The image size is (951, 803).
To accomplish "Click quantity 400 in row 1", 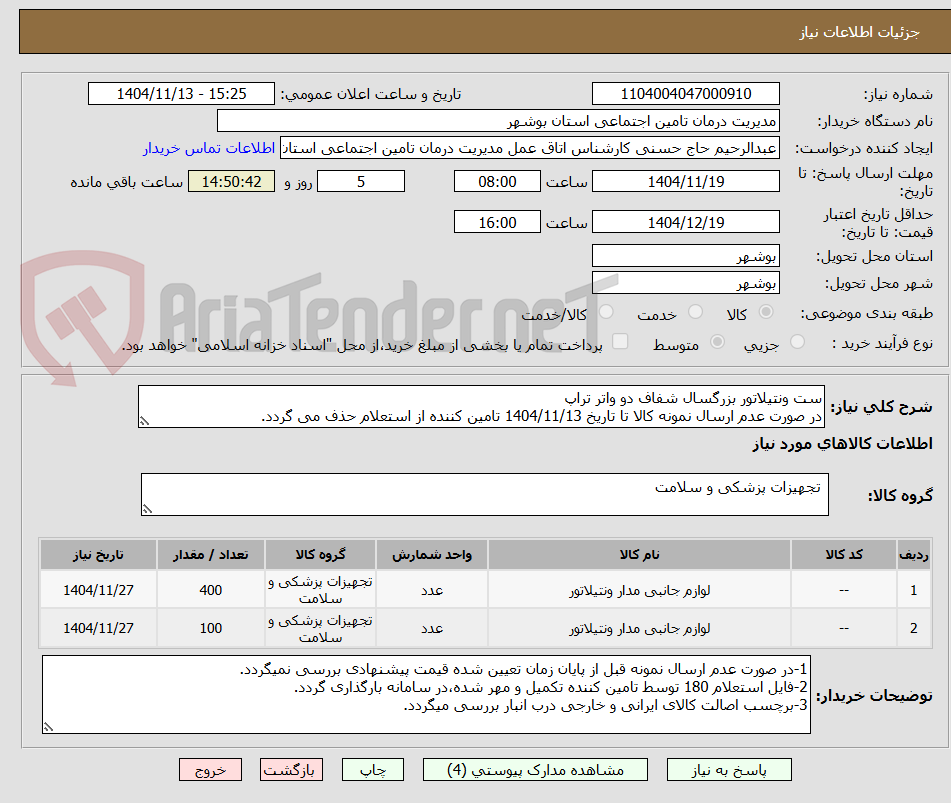I will pyautogui.click(x=210, y=590).
